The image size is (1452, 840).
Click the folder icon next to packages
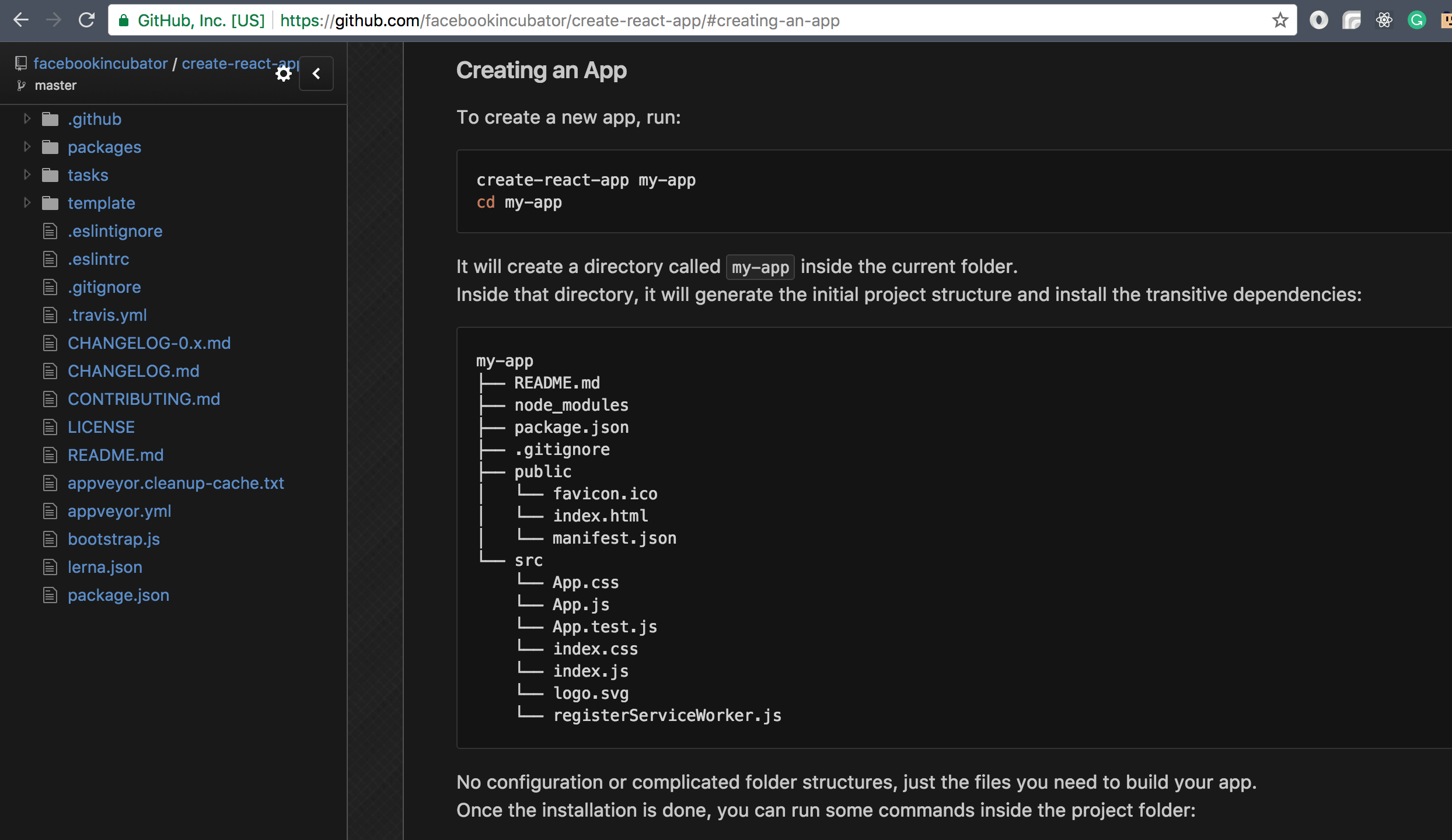pyautogui.click(x=50, y=147)
